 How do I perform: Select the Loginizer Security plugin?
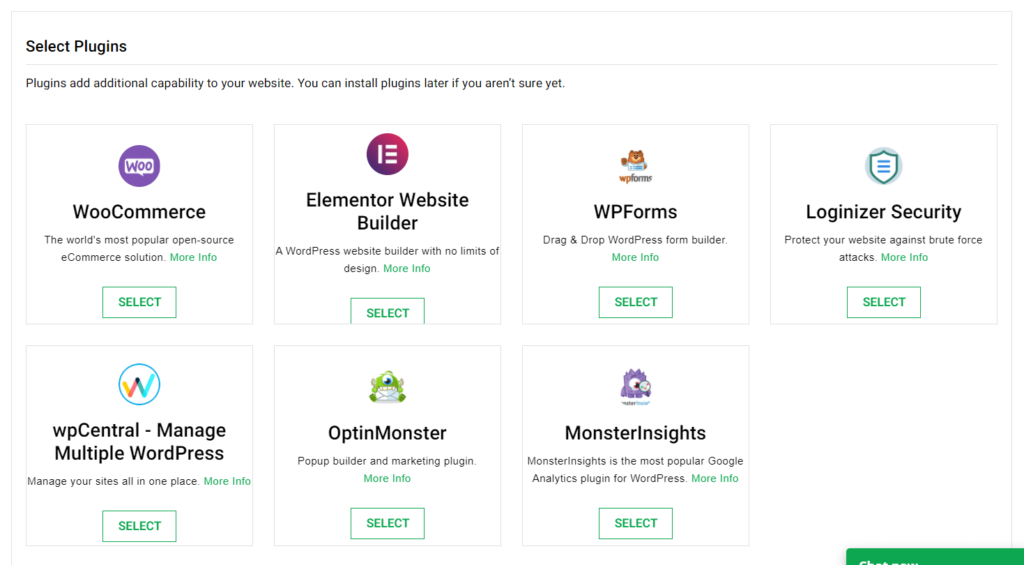pyautogui.click(x=884, y=302)
